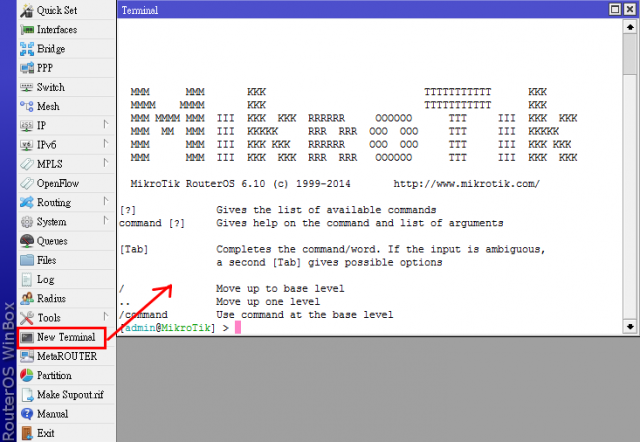
Task: Click "Move up one level" text
Action: coord(268,302)
